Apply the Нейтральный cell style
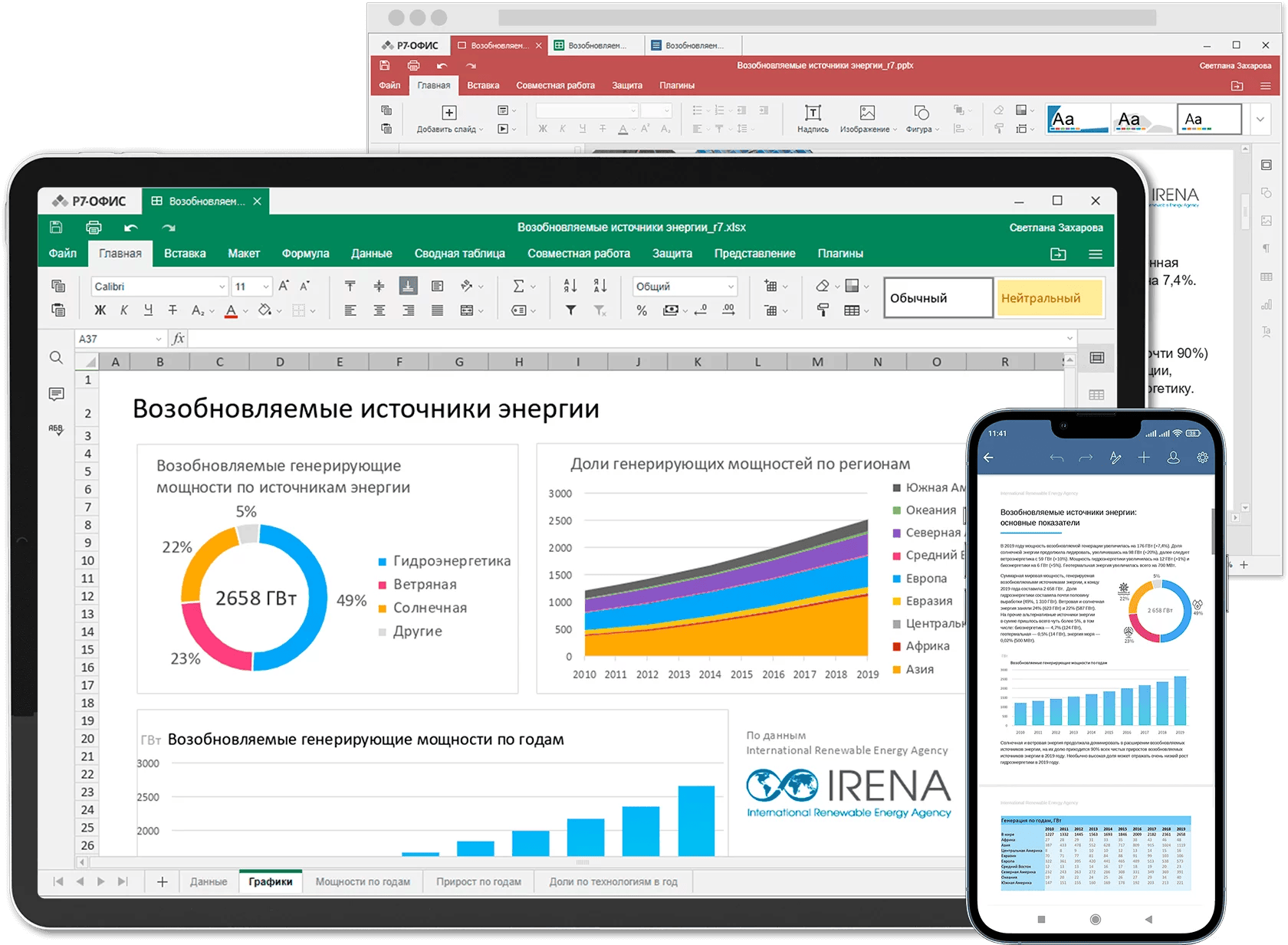Screen dimensions: 1288x945 pyautogui.click(x=1050, y=298)
